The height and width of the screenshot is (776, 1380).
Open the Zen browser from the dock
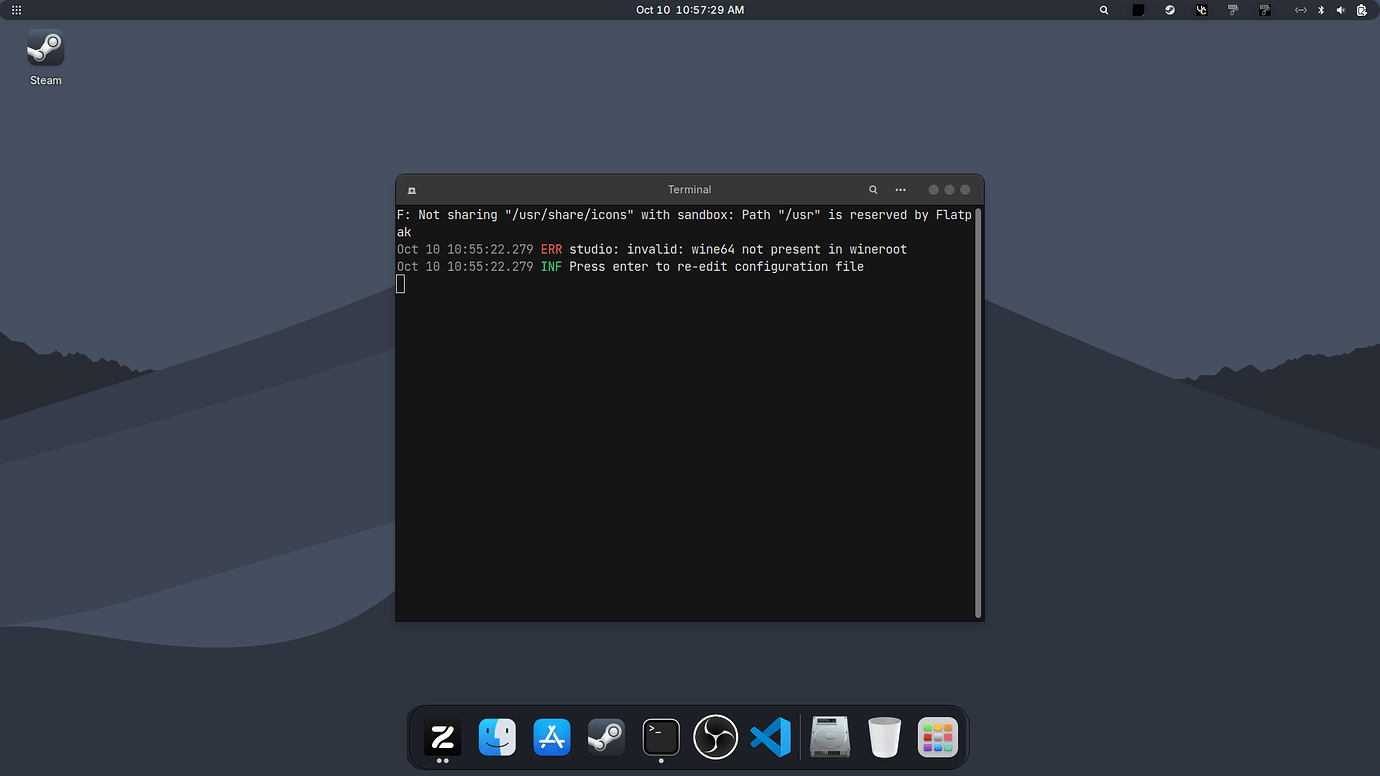click(443, 737)
